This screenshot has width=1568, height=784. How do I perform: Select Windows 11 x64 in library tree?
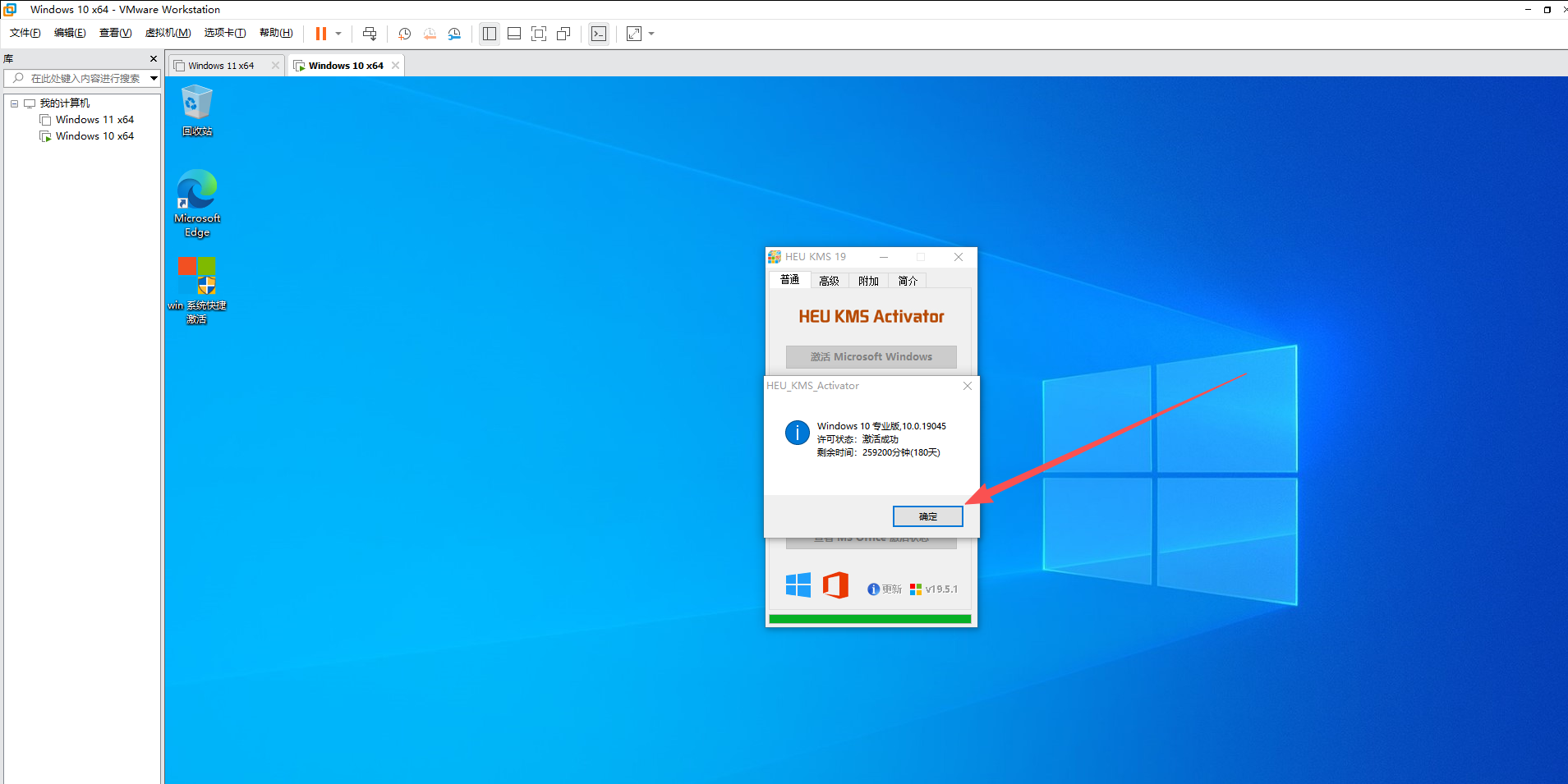[x=94, y=120]
